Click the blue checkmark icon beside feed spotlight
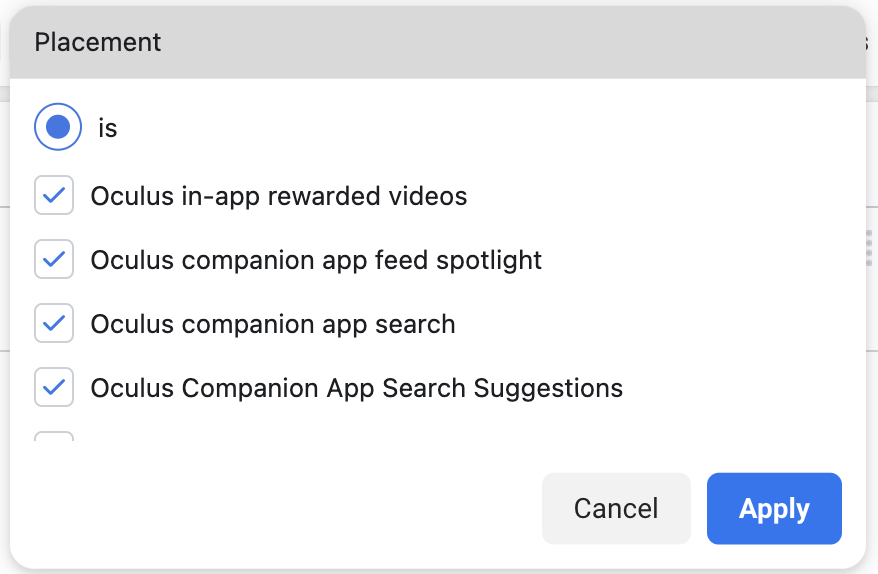878x574 pixels. pos(54,259)
